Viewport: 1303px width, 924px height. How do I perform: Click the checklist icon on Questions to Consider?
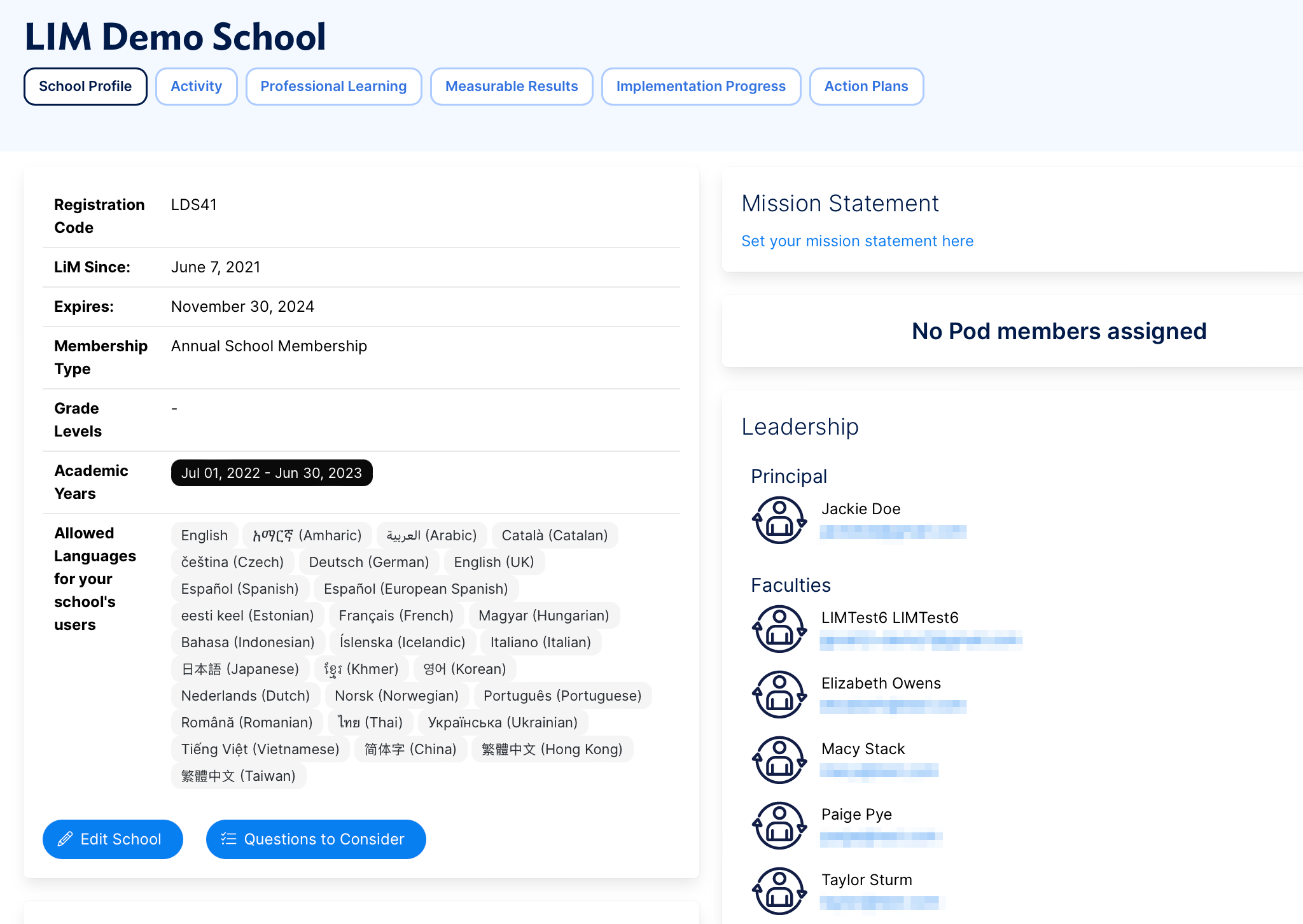click(x=228, y=839)
